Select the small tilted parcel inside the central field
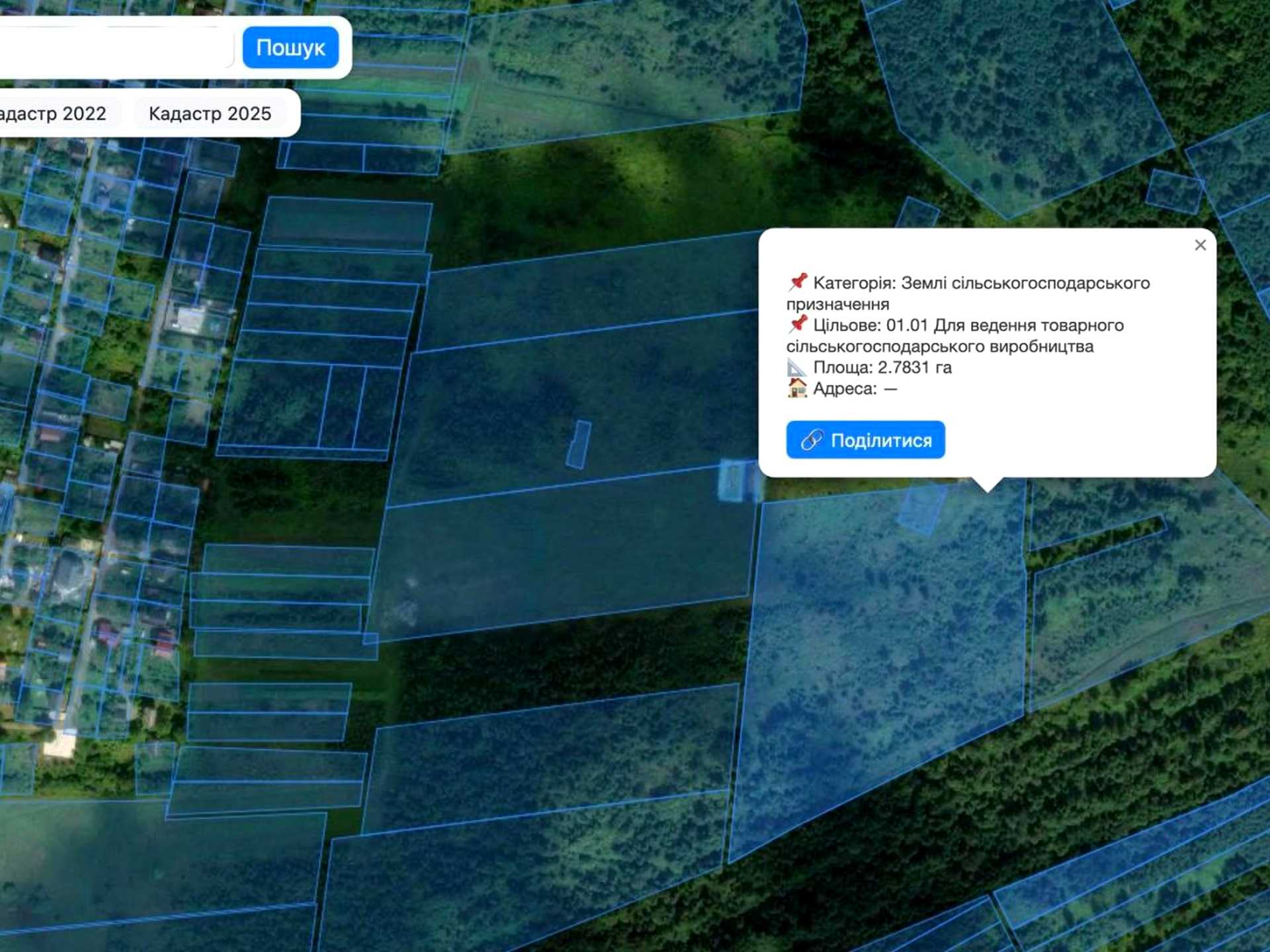 579,445
